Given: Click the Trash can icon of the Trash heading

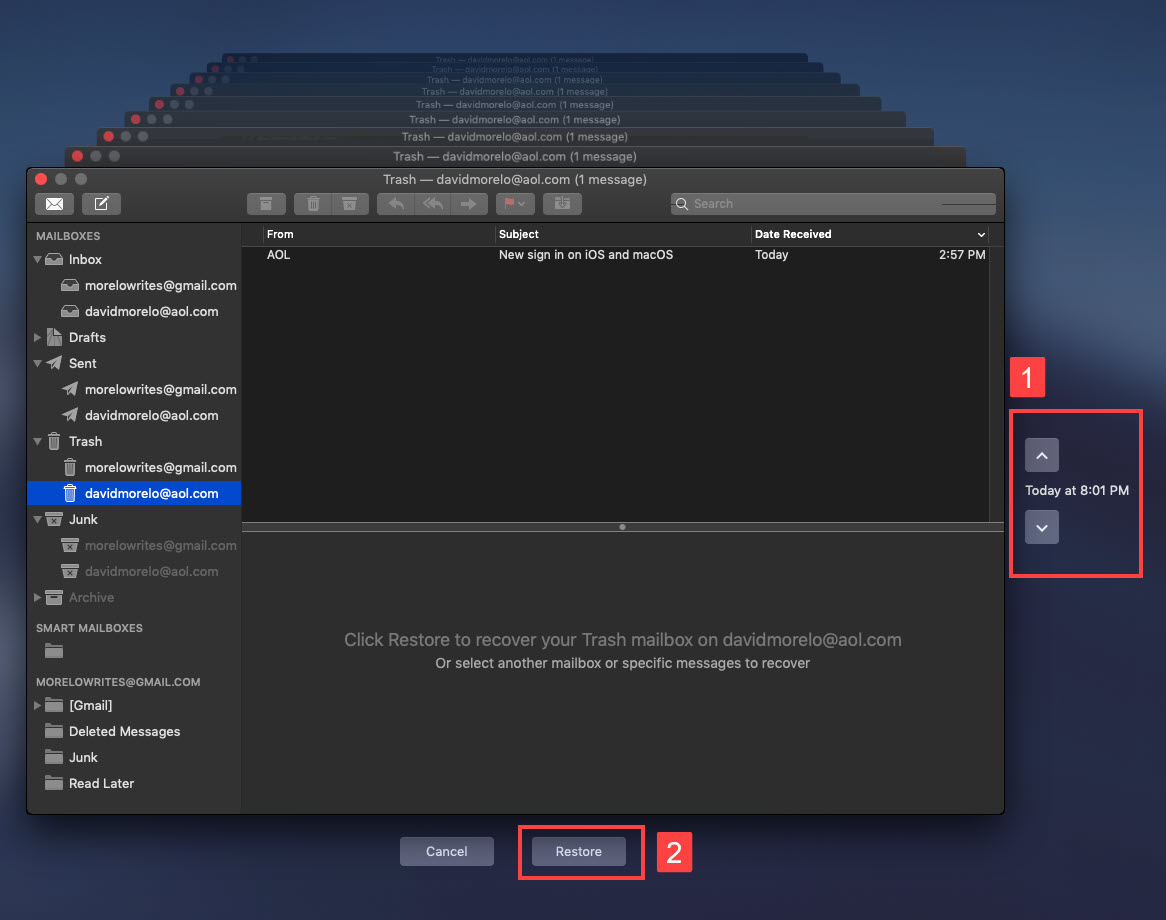Looking at the screenshot, I should tap(54, 442).
